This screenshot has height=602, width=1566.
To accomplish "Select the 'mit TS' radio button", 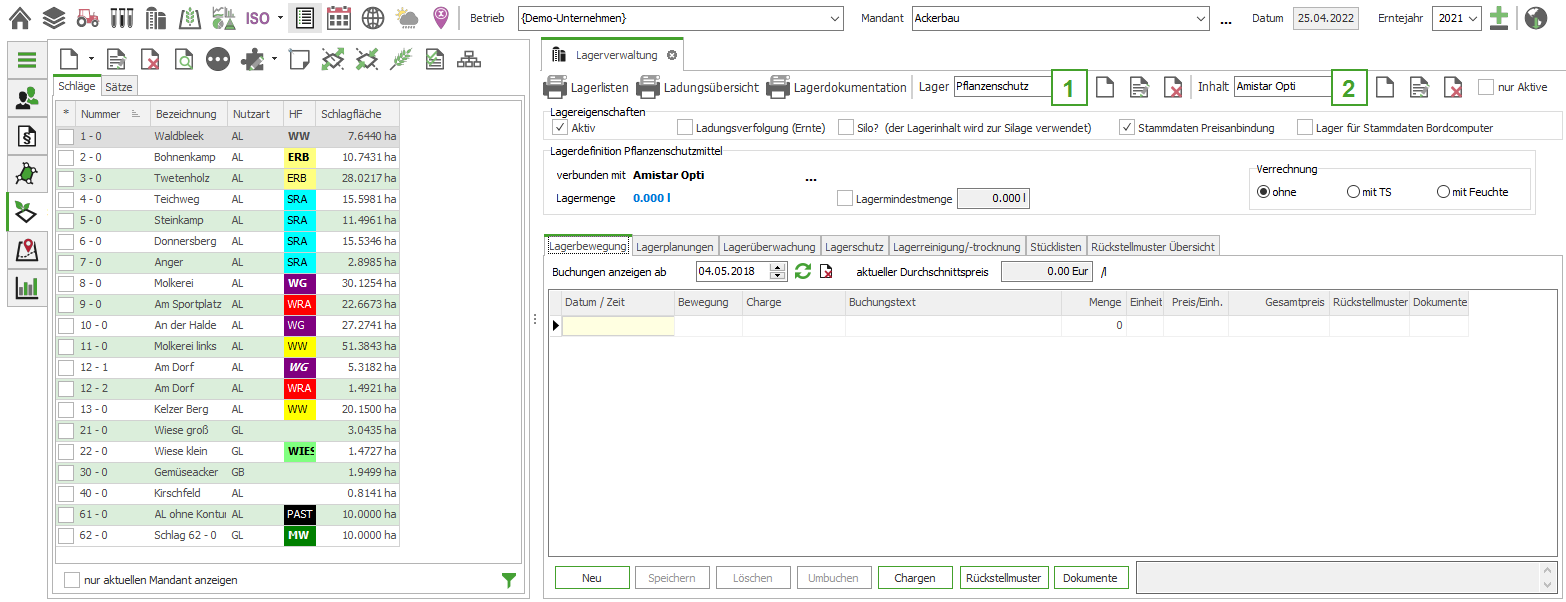I will (x=1353, y=192).
